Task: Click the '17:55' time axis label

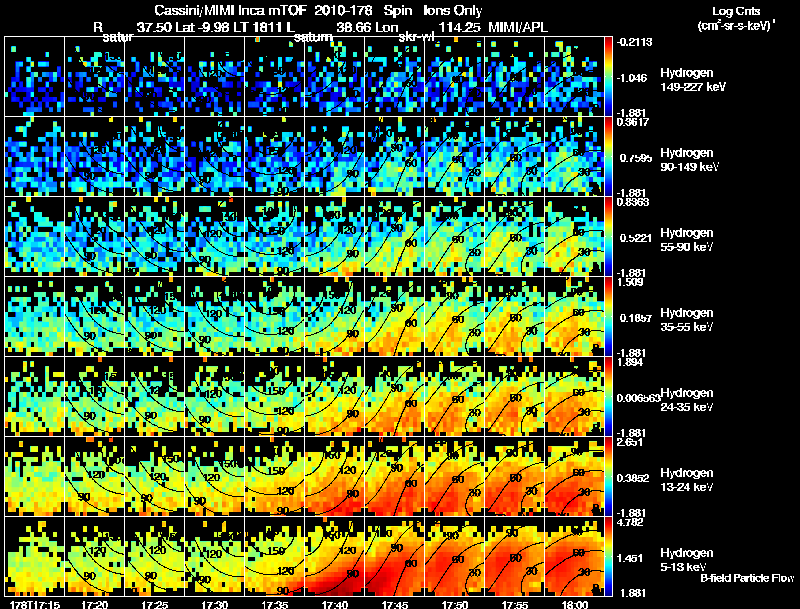Action: click(x=514, y=605)
